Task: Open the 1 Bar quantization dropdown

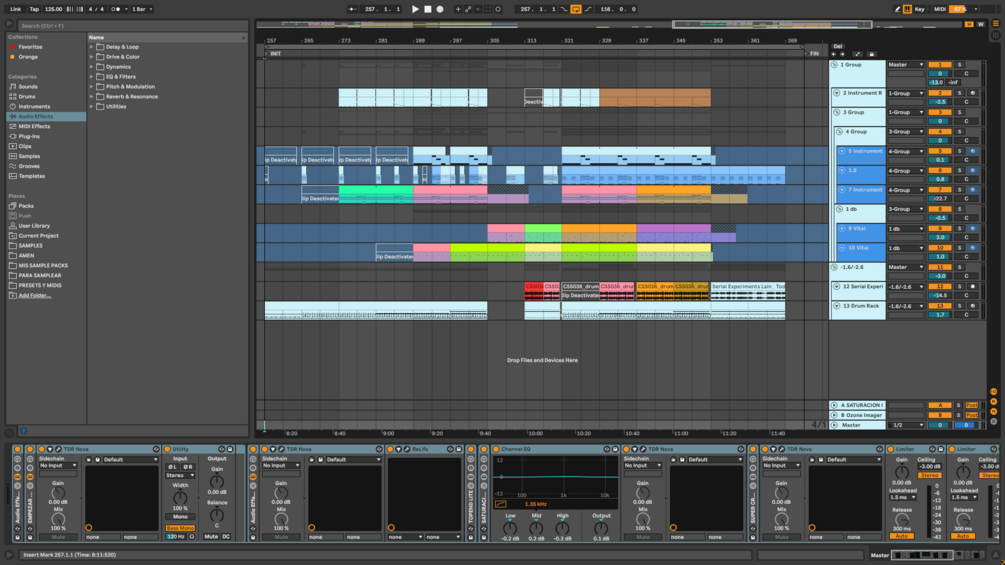Action: click(142, 9)
